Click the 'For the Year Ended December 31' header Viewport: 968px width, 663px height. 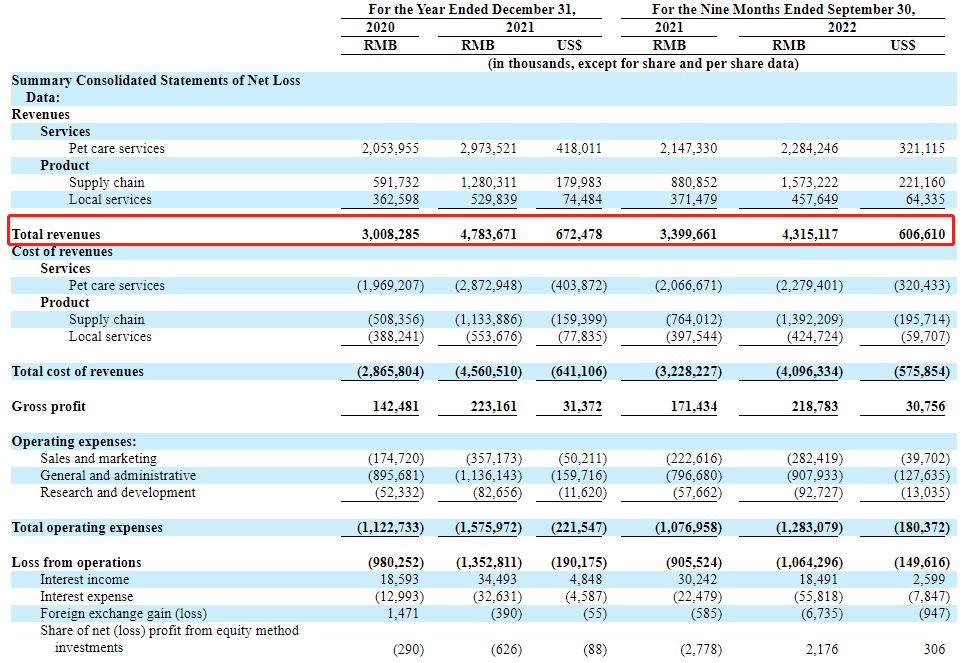pos(472,10)
